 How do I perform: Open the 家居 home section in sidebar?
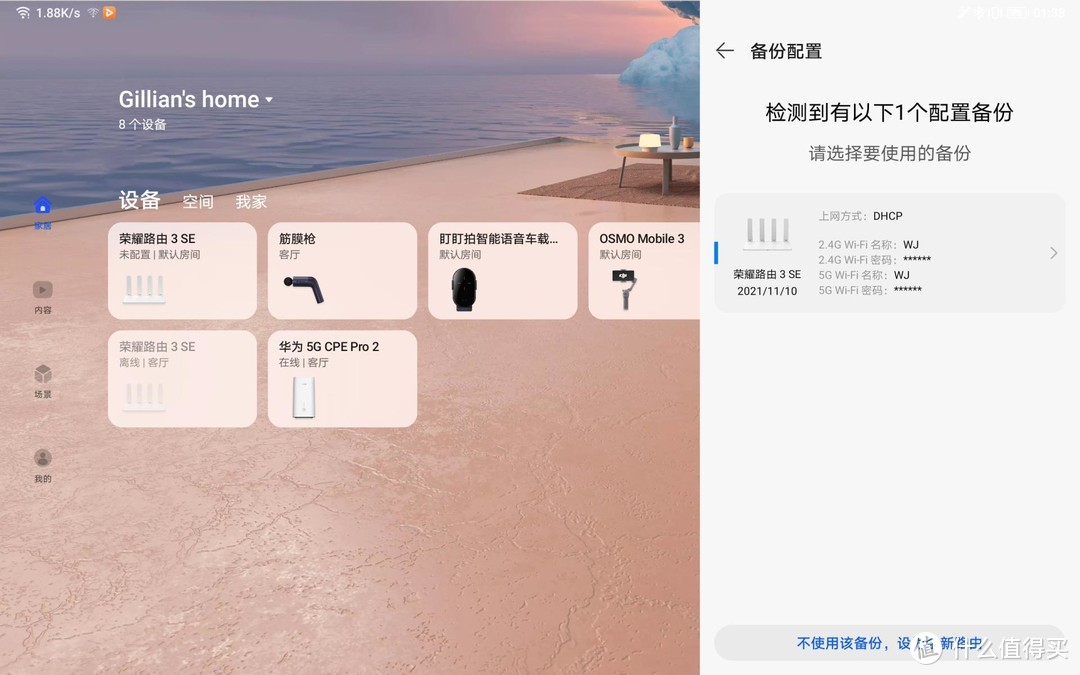click(x=43, y=212)
